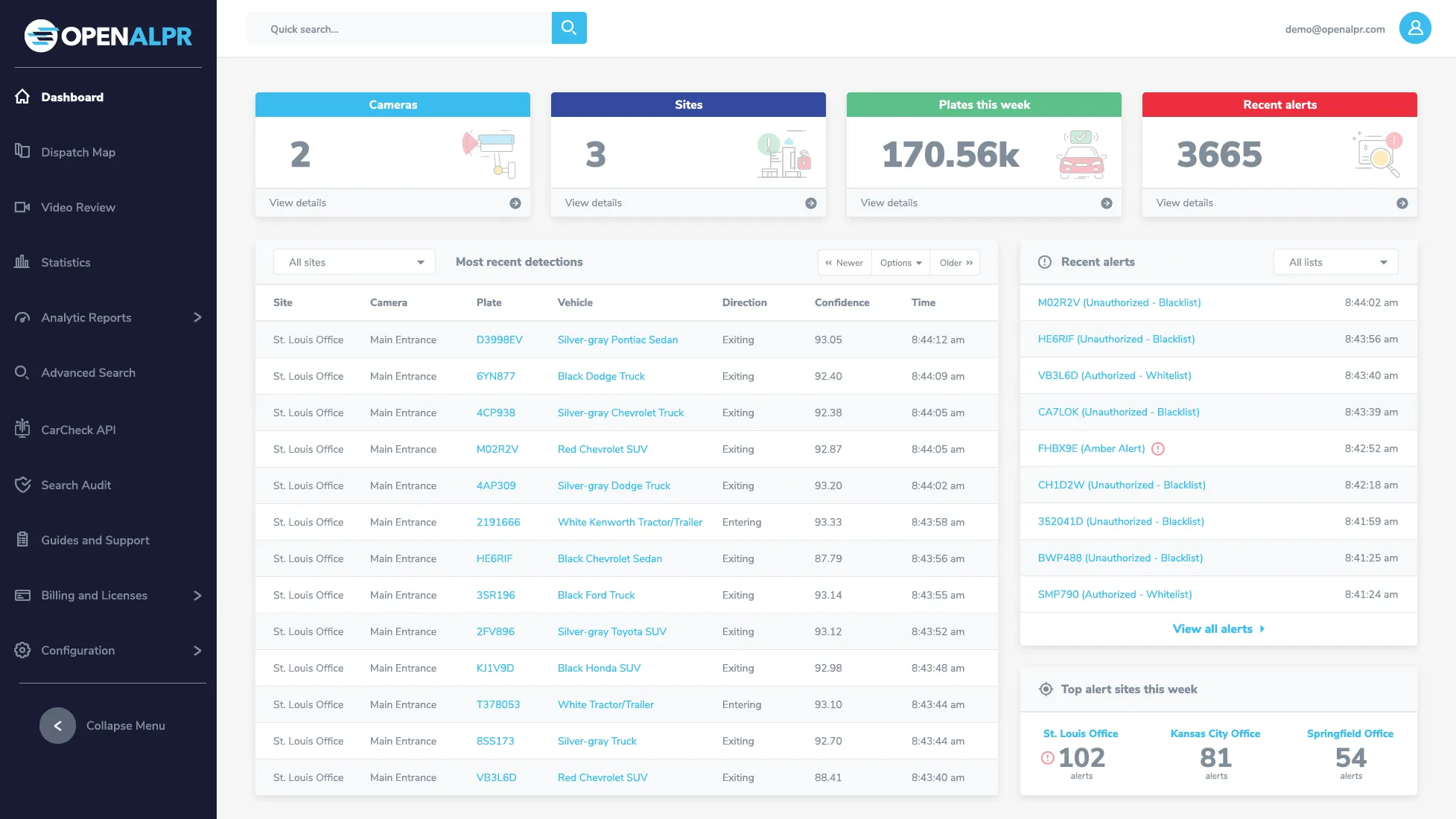Click the Video Review camera icon
Image resolution: width=1456 pixels, height=819 pixels.
22,207
